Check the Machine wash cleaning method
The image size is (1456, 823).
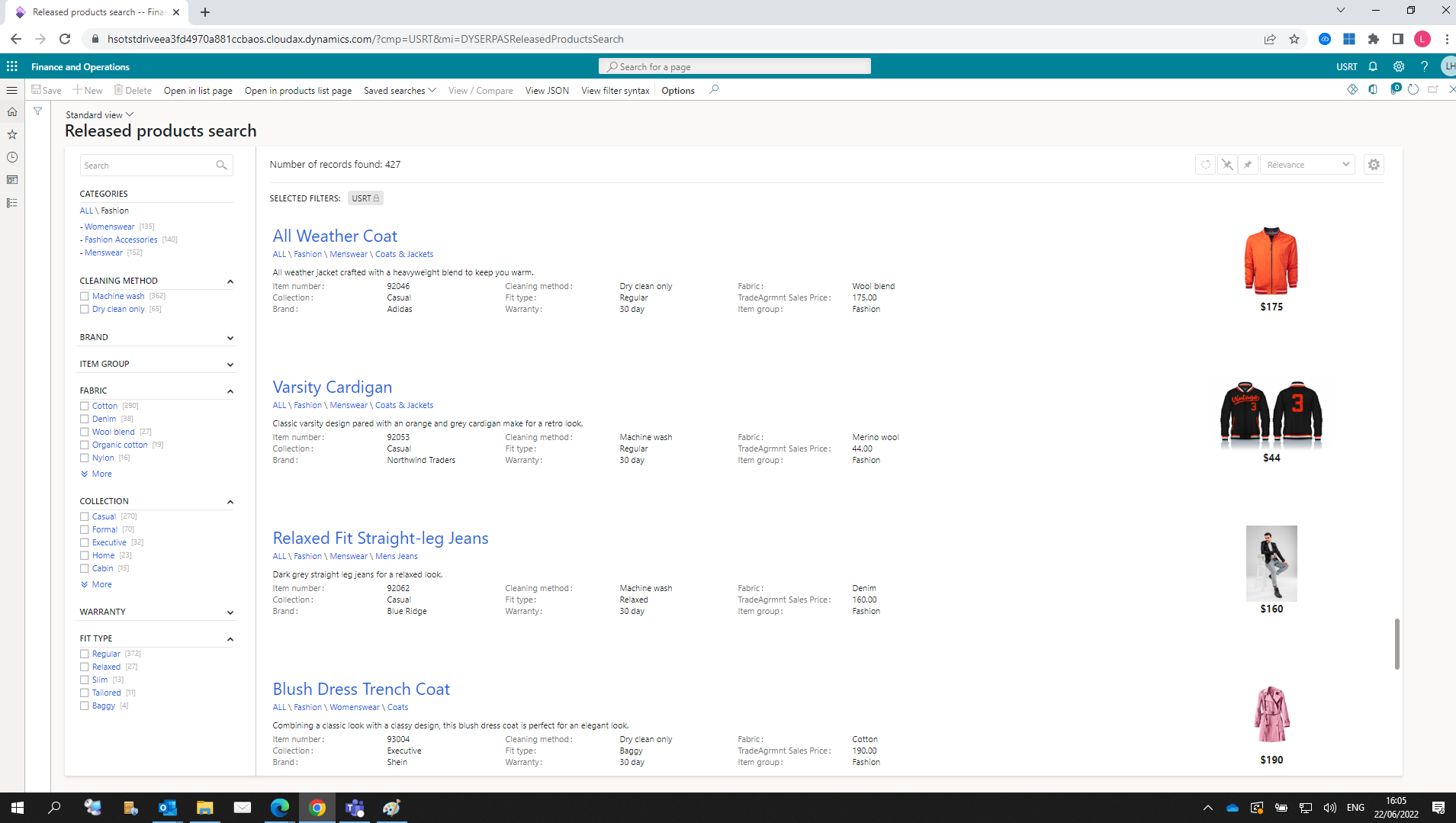coord(85,296)
